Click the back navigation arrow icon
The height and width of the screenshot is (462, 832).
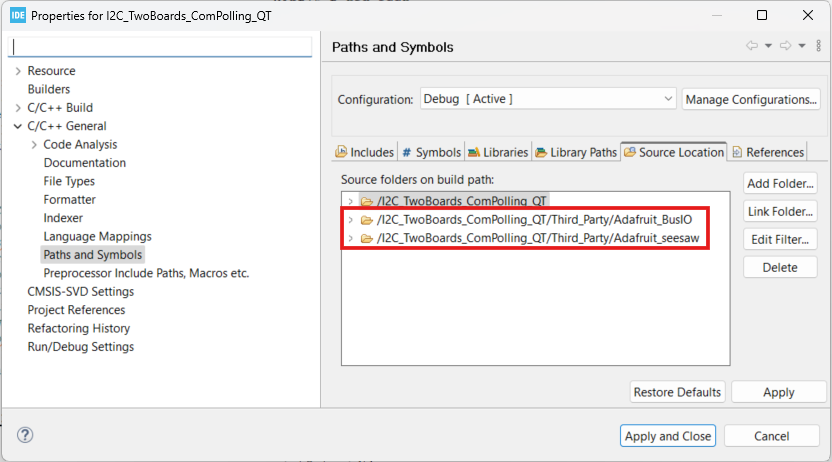click(x=752, y=47)
